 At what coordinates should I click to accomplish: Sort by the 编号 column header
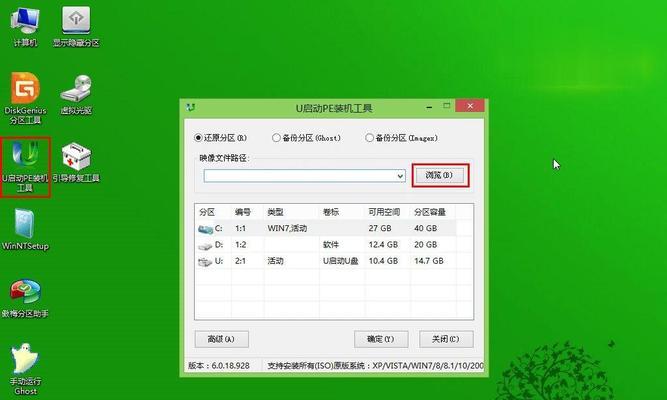243,212
